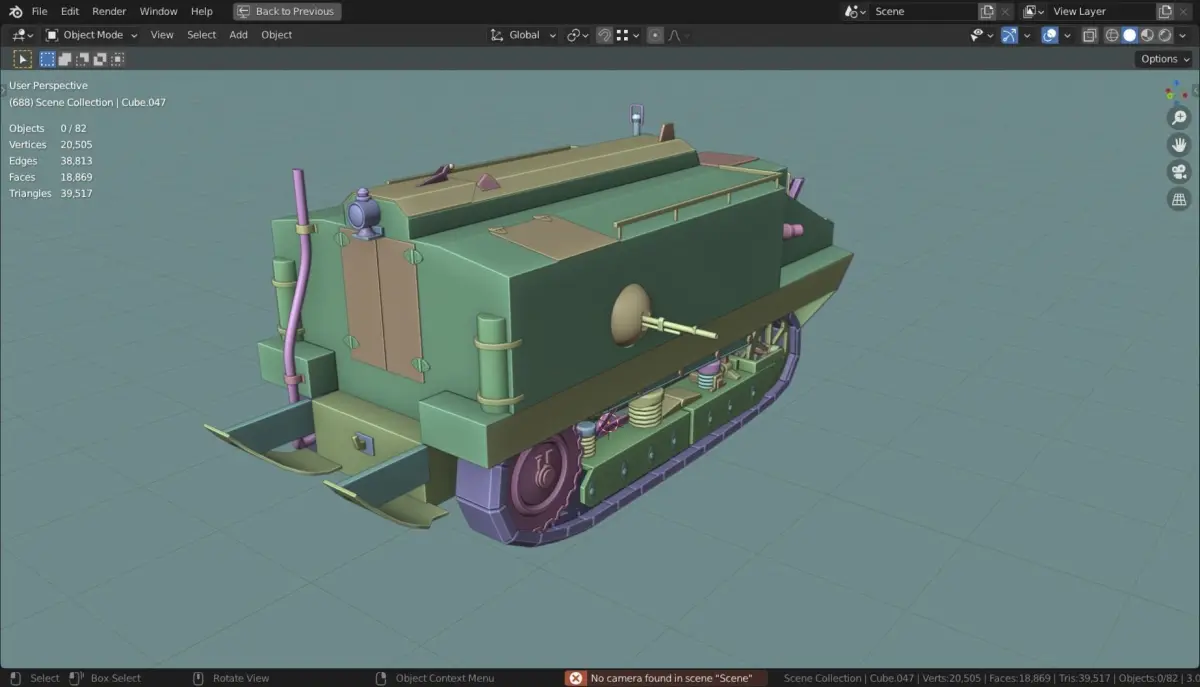Toggle the show overlays button
Image resolution: width=1200 pixels, height=687 pixels.
pyautogui.click(x=1050, y=35)
